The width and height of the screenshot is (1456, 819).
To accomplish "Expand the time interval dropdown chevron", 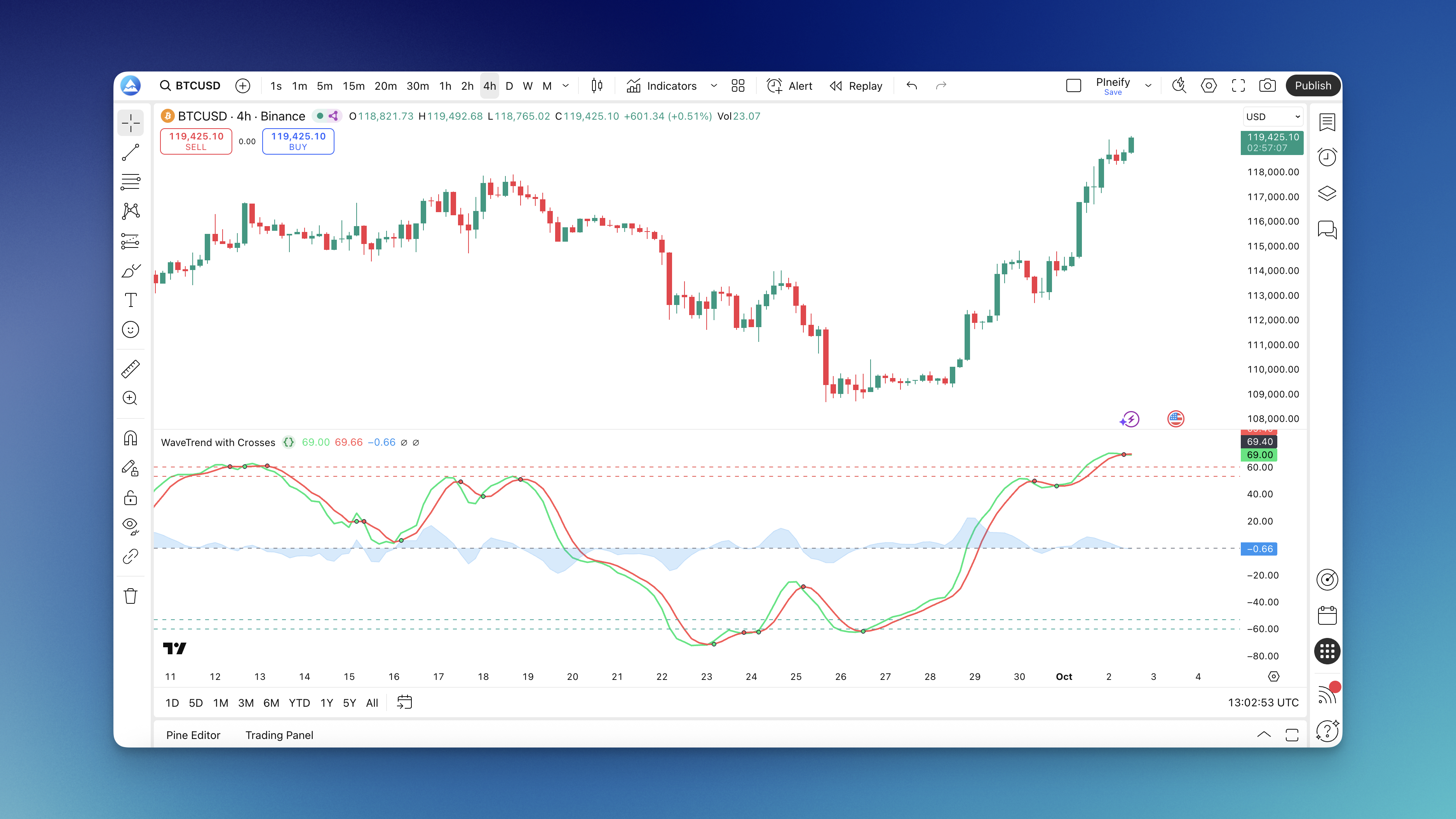I will pyautogui.click(x=566, y=86).
